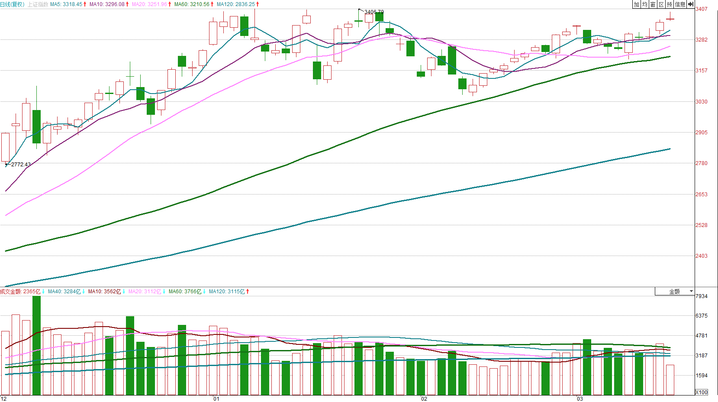718x402 pixels.
Task: Open the 信息 info button
Action: click(680, 4)
